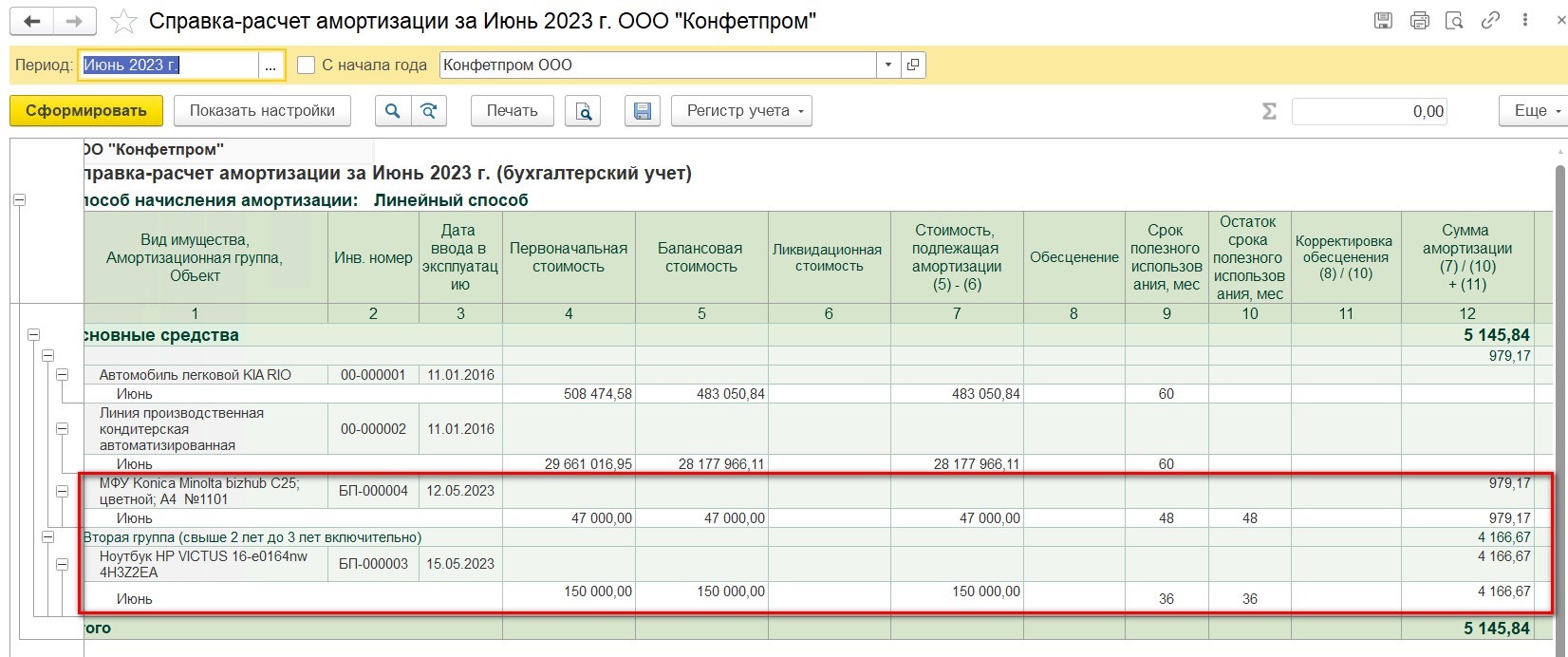
Task: Save report using toolbar diskette icon
Action: (643, 111)
